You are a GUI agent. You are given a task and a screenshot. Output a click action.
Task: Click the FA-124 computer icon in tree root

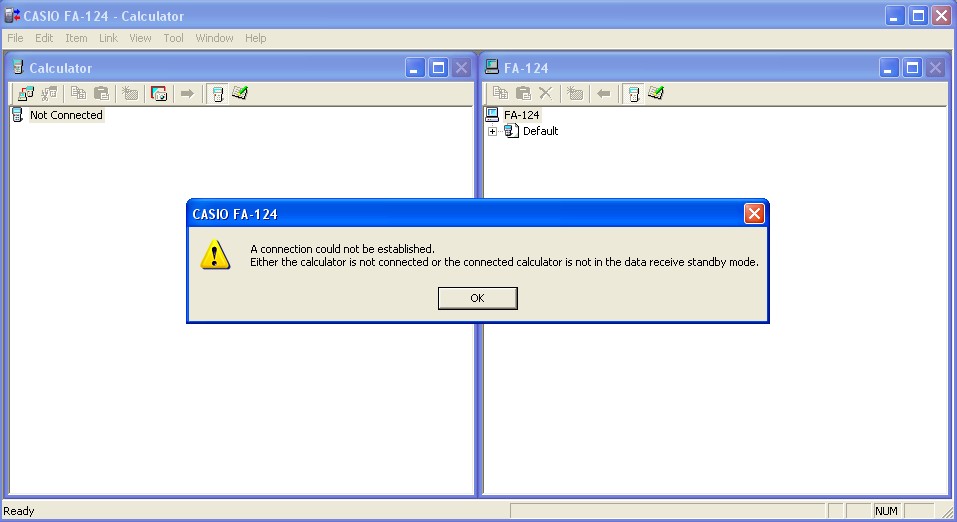492,114
